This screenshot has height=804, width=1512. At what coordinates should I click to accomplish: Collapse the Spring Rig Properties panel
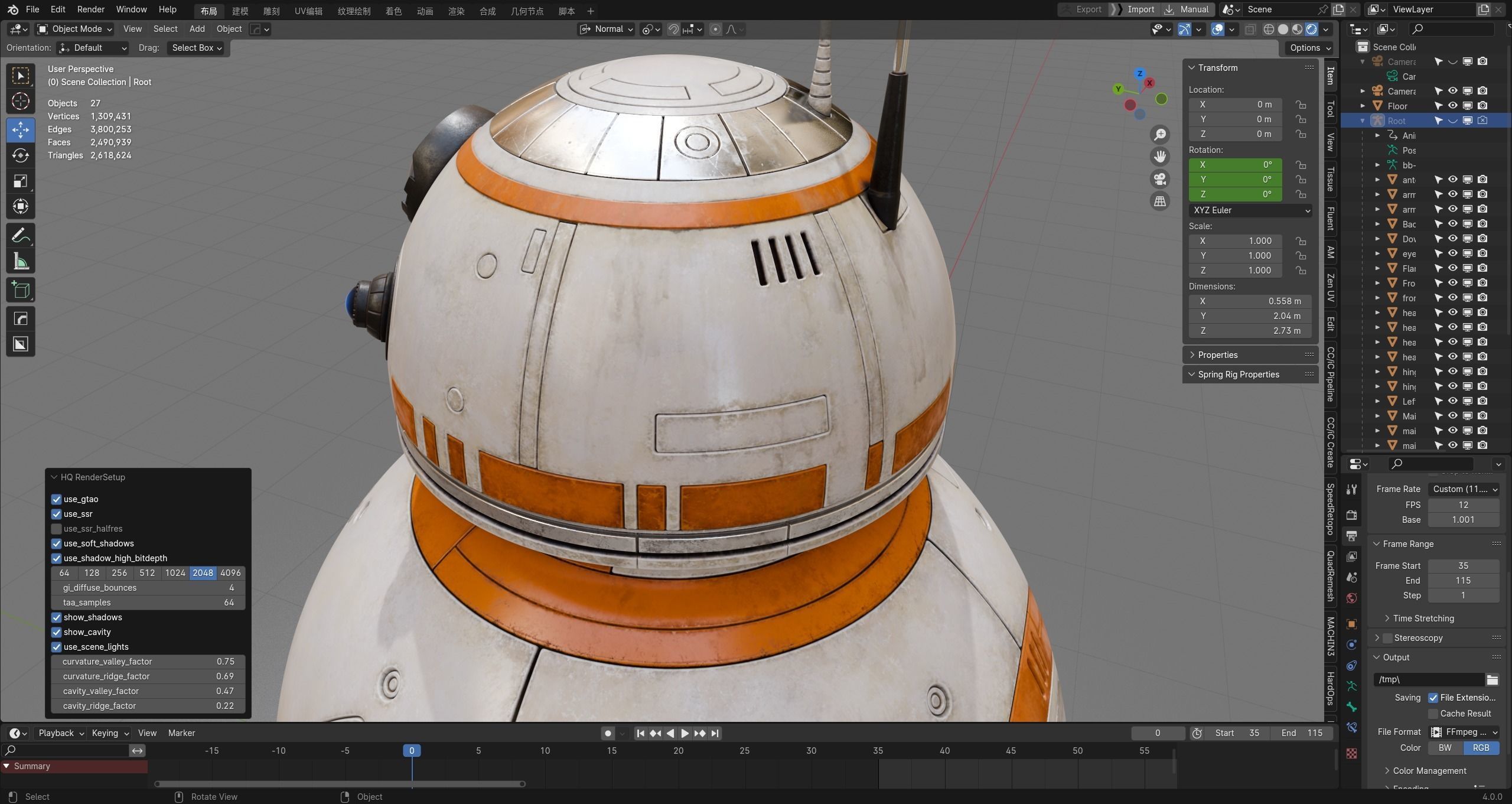click(1250, 375)
